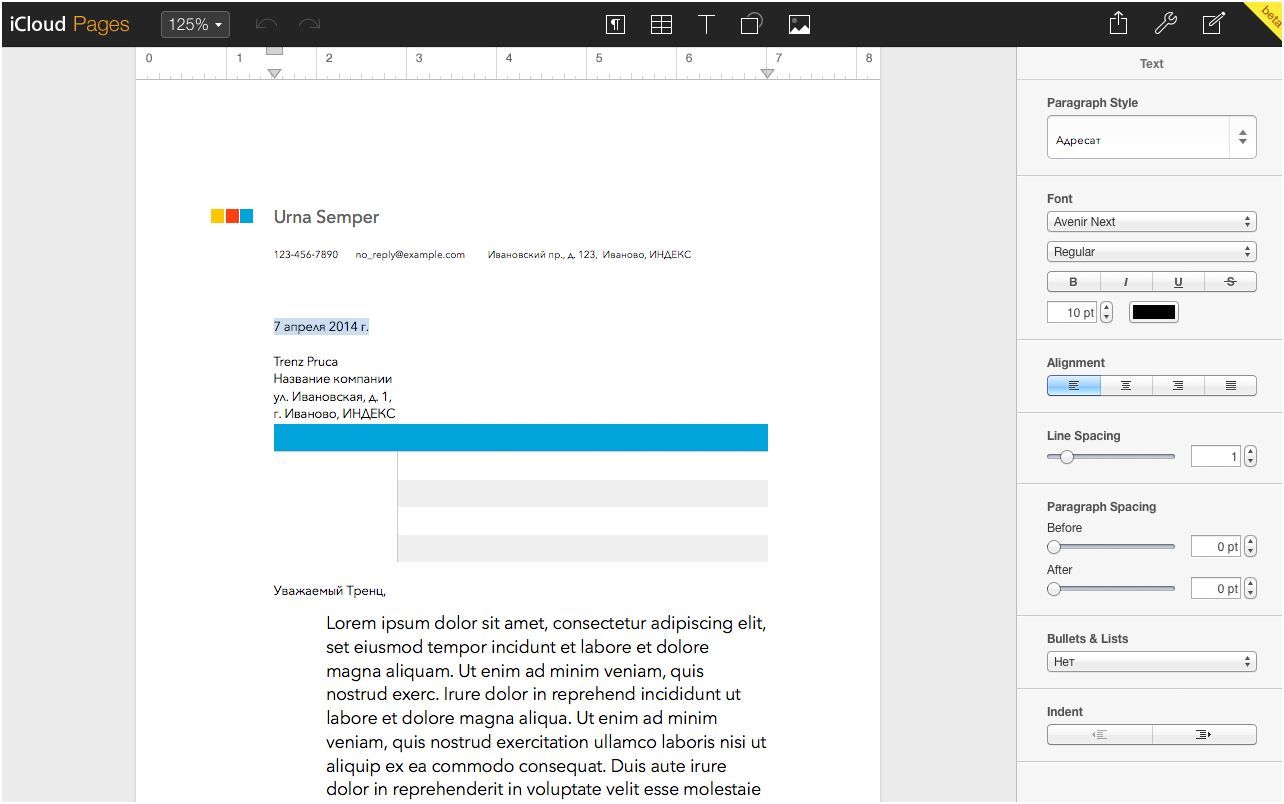The height and width of the screenshot is (804, 1284).
Task: Apply strikethrough to selected text
Action: pyautogui.click(x=1231, y=282)
